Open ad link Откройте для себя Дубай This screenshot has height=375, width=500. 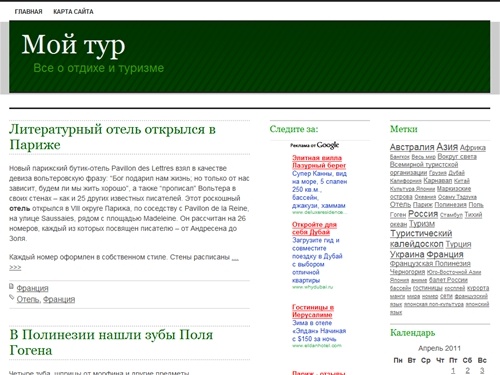tap(314, 228)
